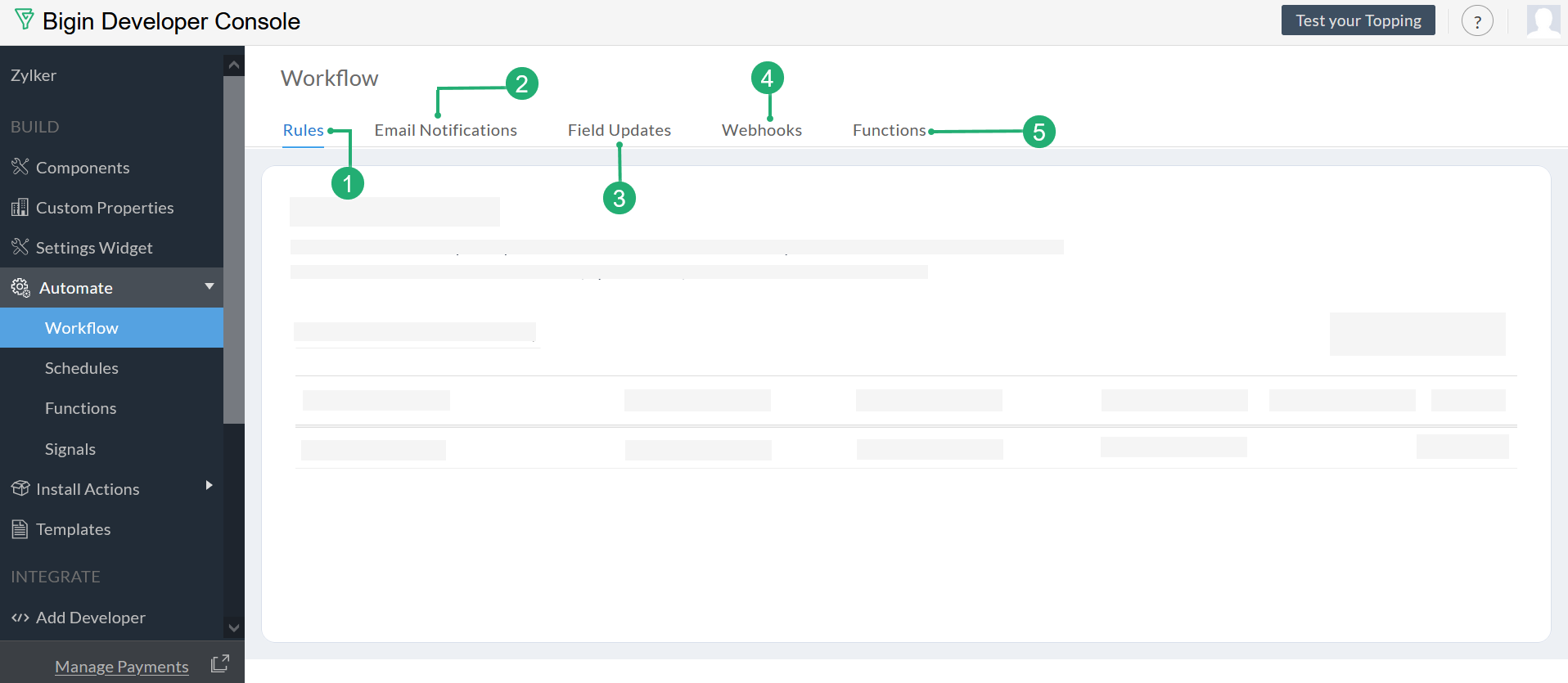Collapse the Automate menu arrow
This screenshot has width=1568, height=683.
210,286
